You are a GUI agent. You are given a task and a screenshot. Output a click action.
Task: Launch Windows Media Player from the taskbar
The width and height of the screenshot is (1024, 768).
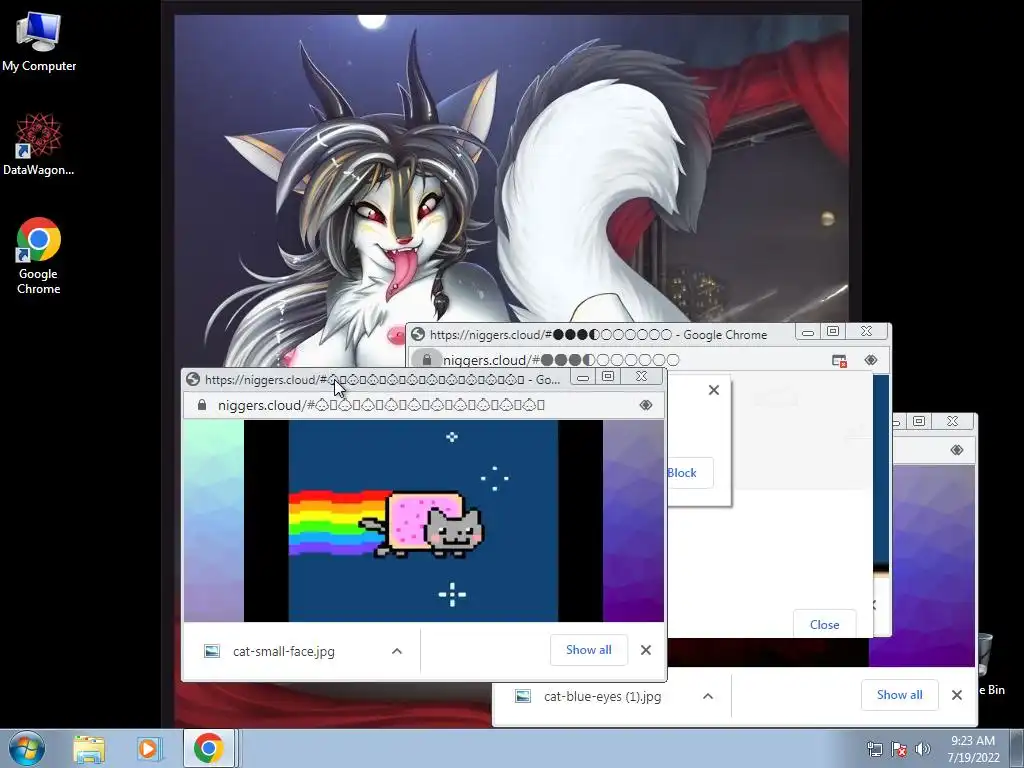150,748
